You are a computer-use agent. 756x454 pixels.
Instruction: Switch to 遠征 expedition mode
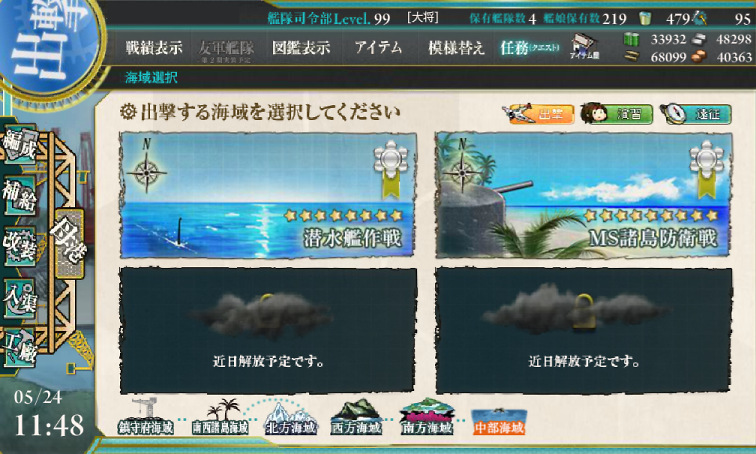click(696, 114)
